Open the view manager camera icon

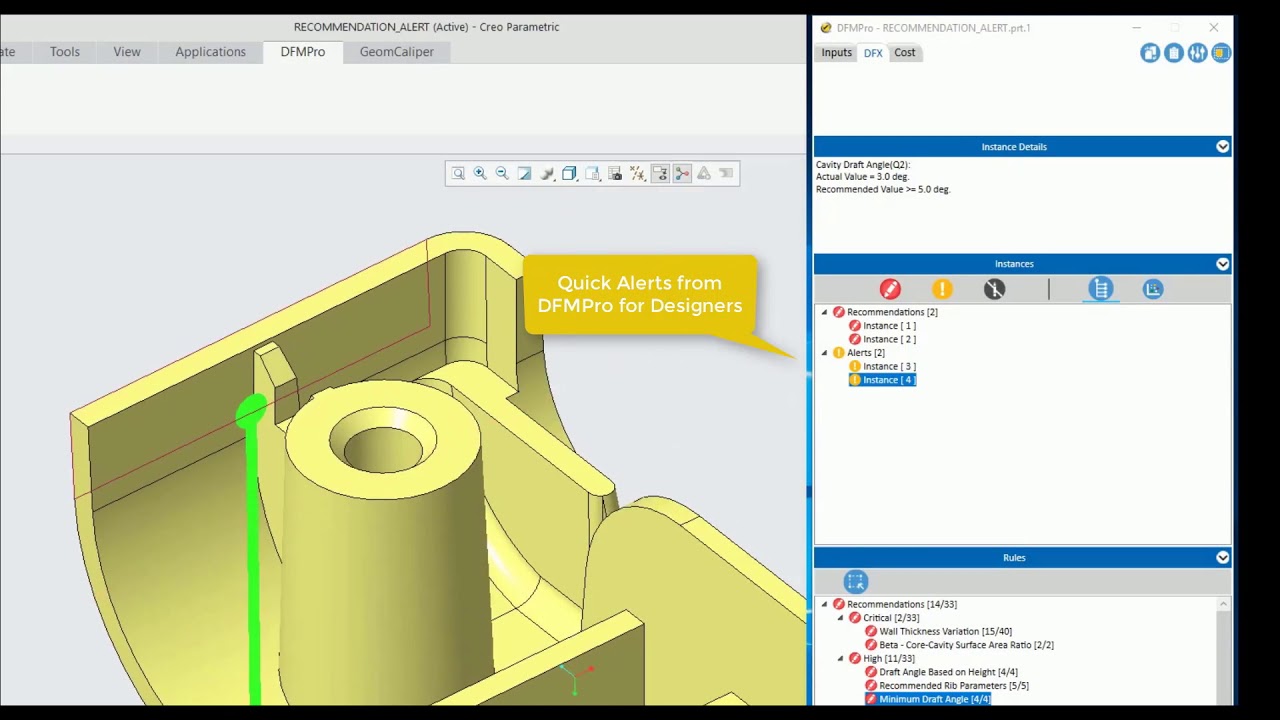[615, 174]
